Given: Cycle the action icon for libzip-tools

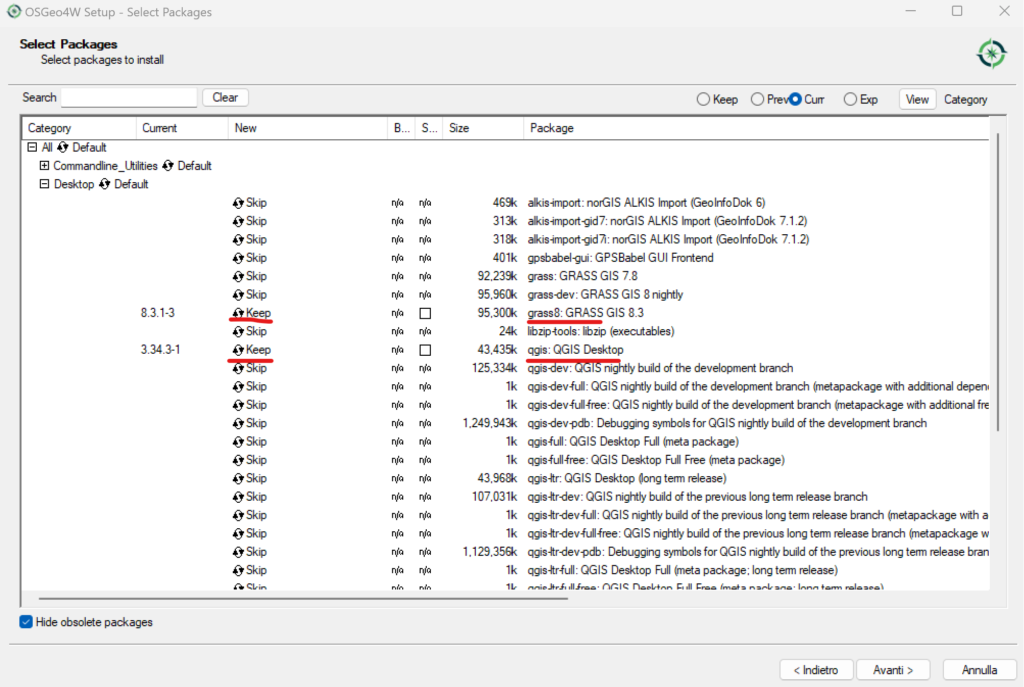Looking at the screenshot, I should coord(238,331).
